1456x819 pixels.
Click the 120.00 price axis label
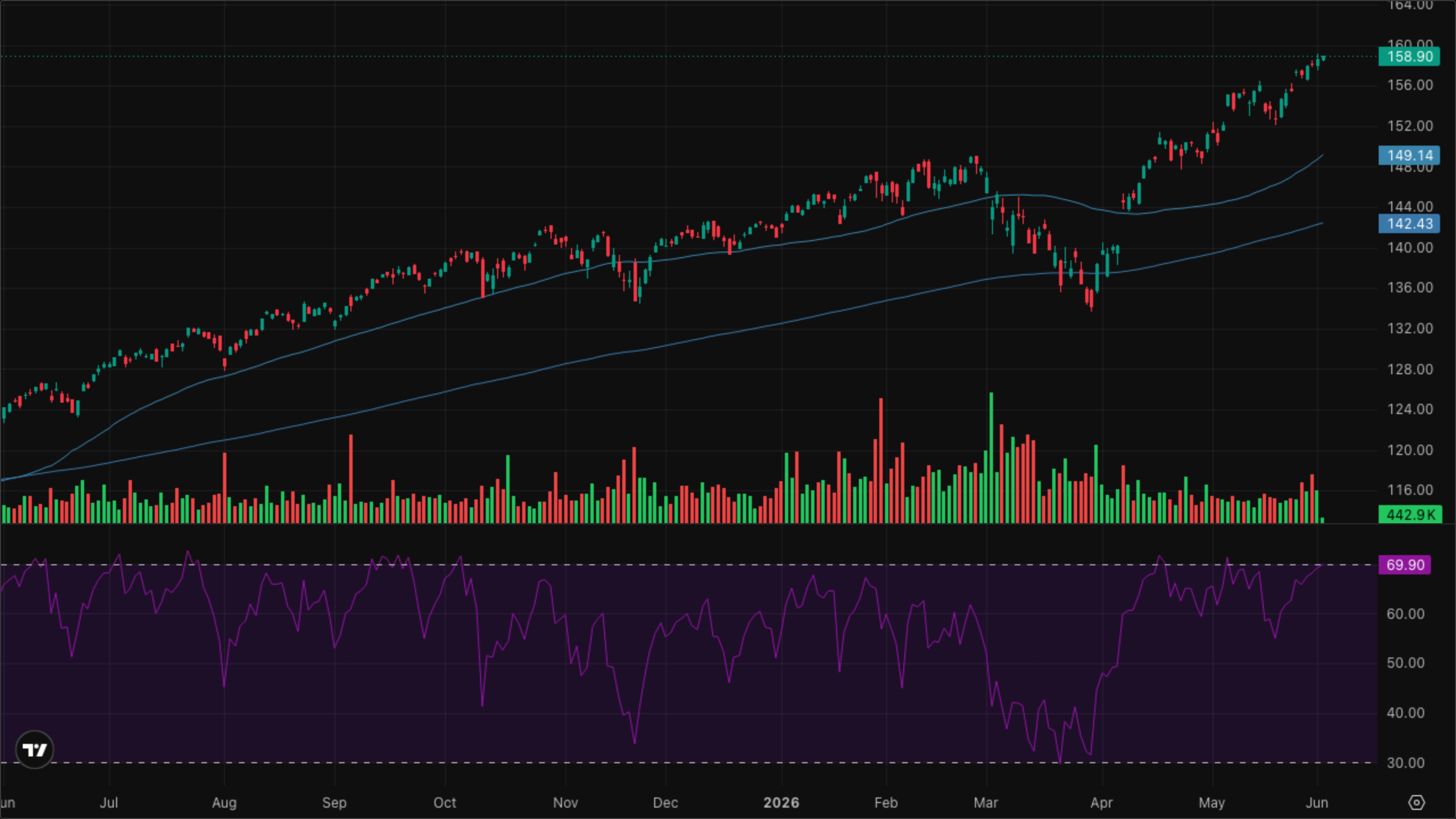click(1410, 450)
